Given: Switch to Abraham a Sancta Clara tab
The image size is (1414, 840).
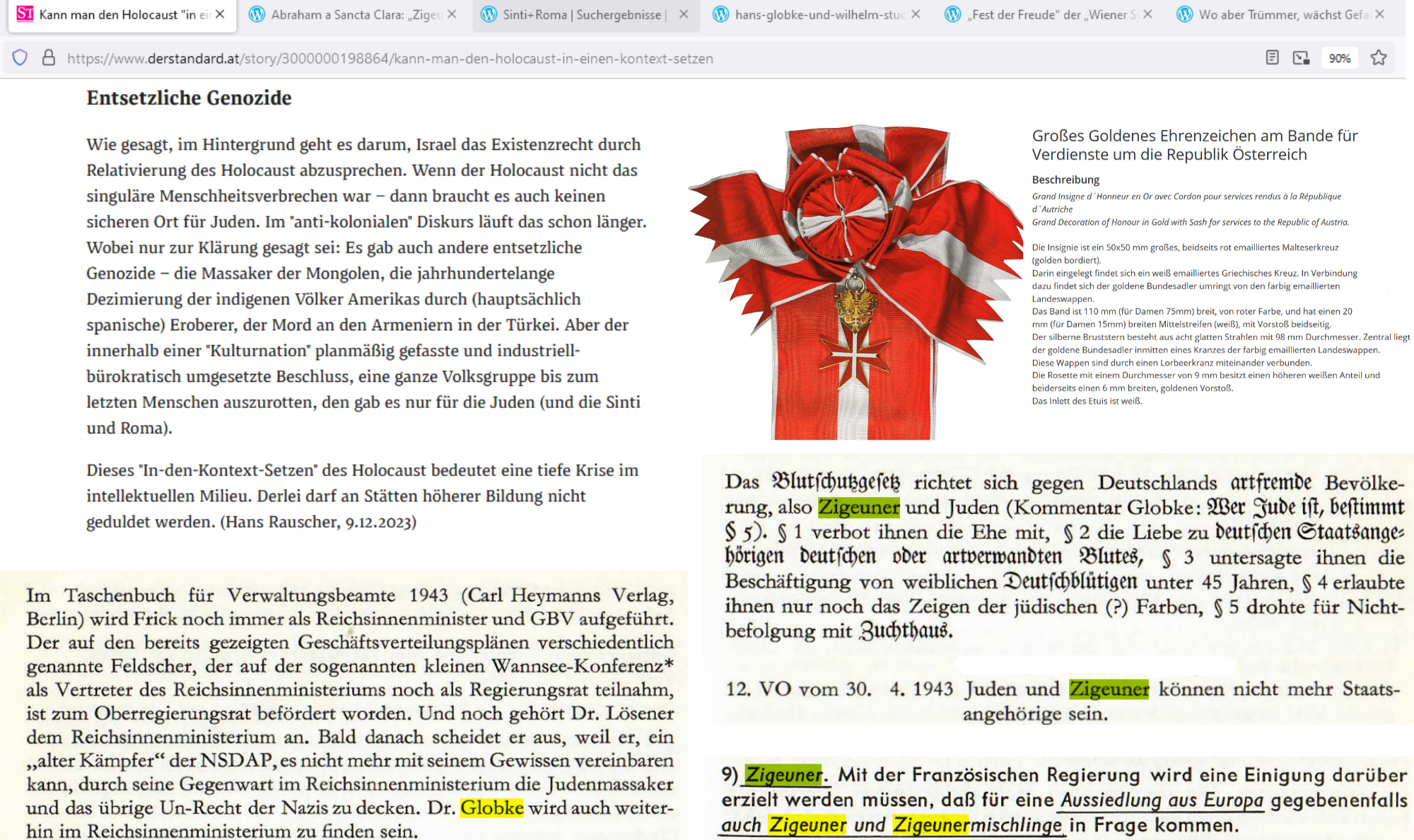Looking at the screenshot, I should [346, 14].
